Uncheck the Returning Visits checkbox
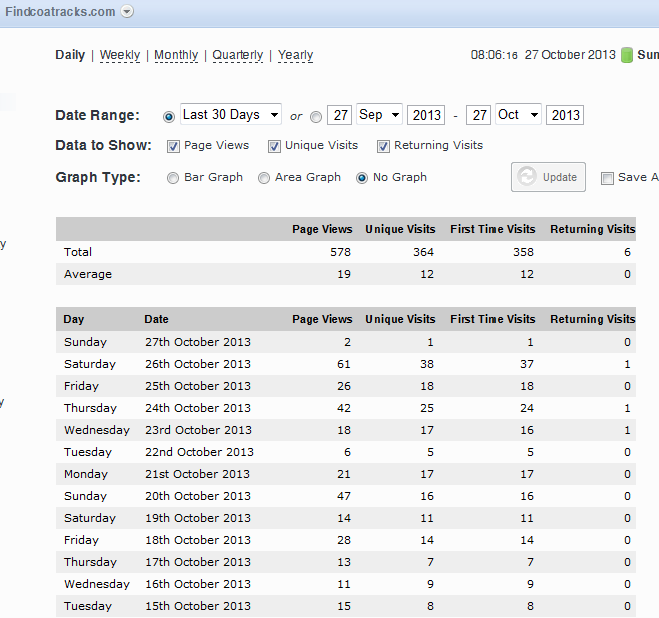Image resolution: width=659 pixels, height=618 pixels. (383, 146)
